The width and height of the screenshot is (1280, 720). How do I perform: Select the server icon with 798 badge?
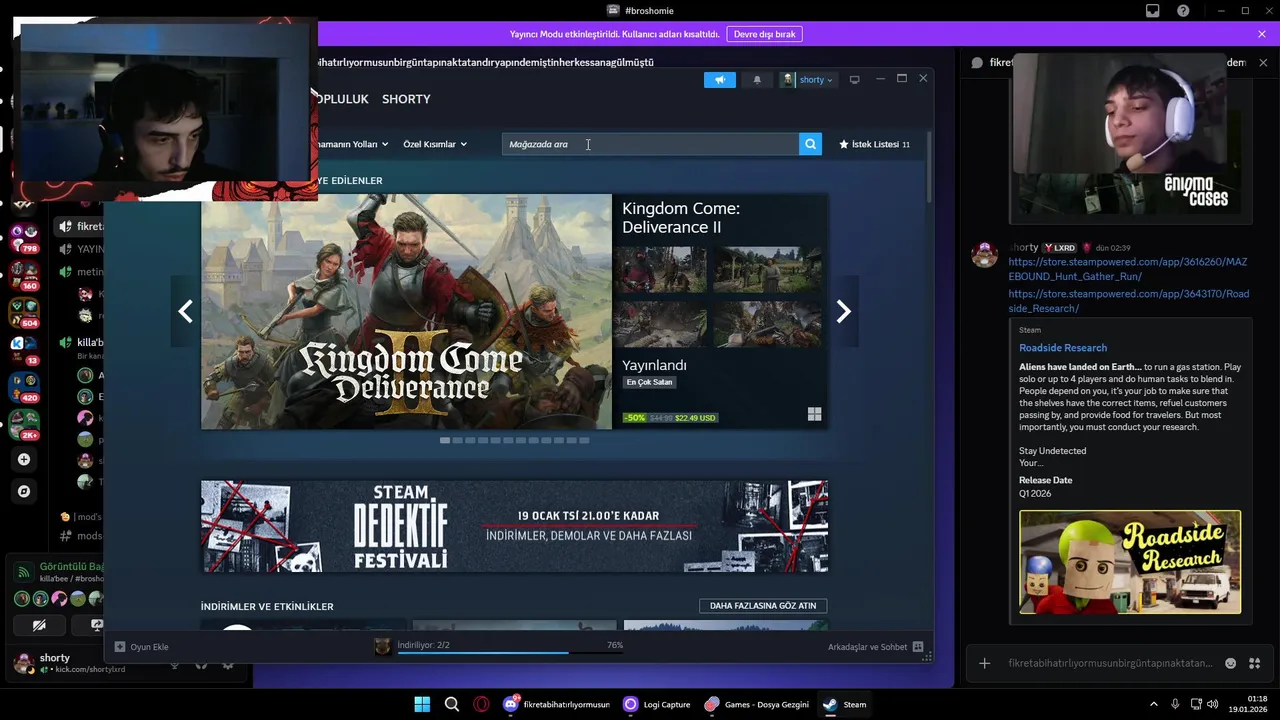point(24,238)
